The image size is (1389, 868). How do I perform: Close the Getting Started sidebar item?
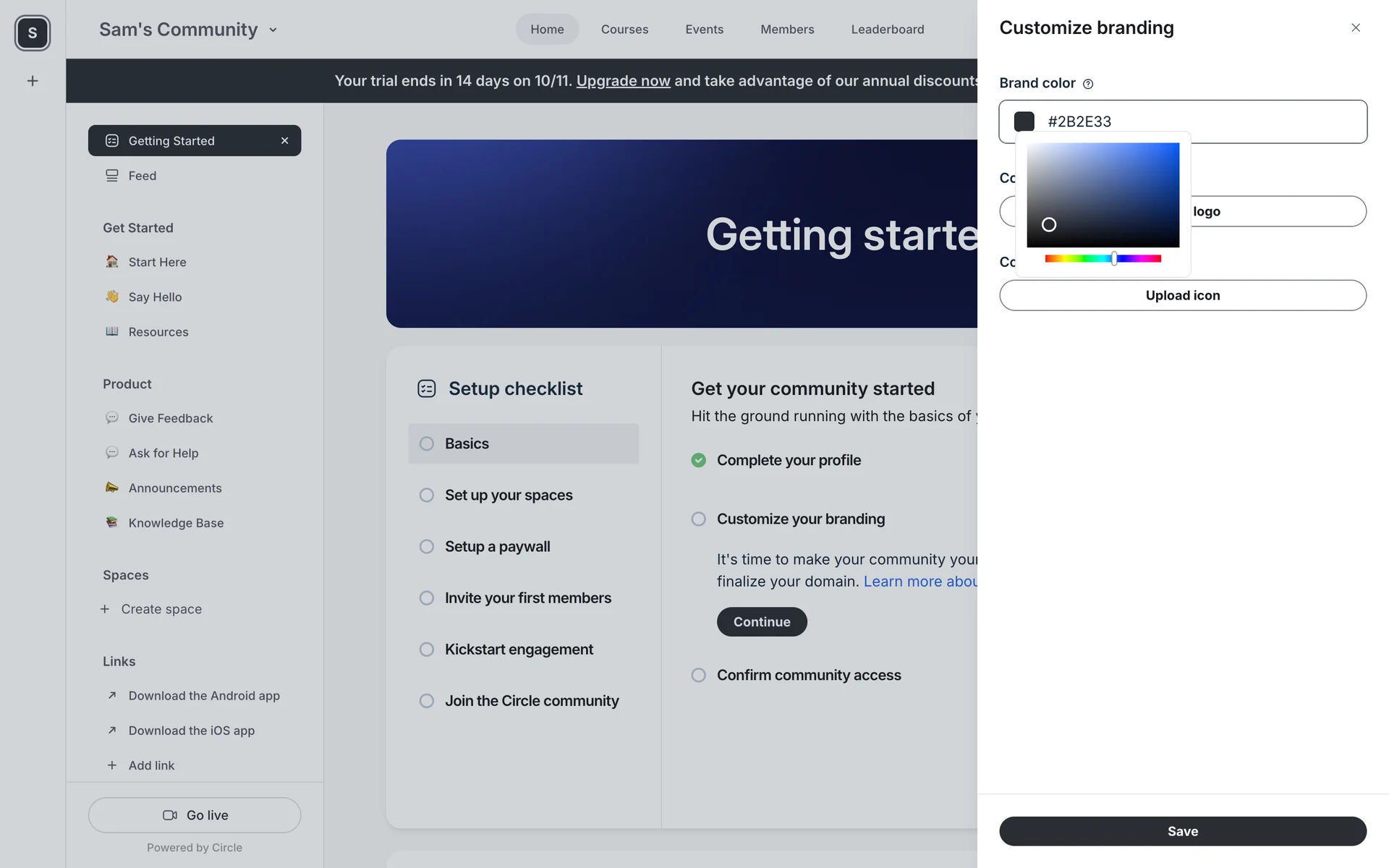pos(284,141)
